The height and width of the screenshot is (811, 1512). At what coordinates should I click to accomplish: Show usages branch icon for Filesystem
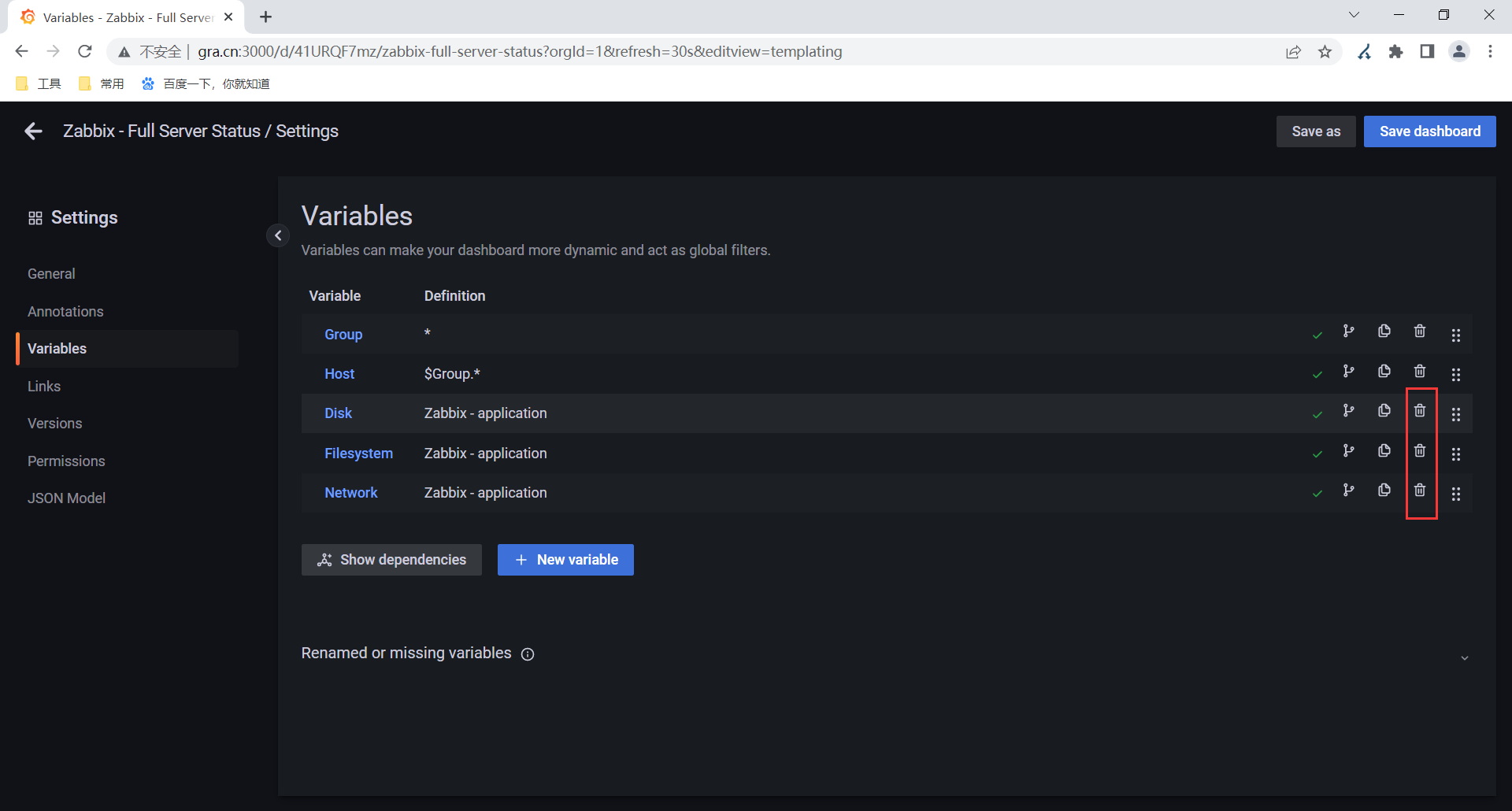(1349, 450)
